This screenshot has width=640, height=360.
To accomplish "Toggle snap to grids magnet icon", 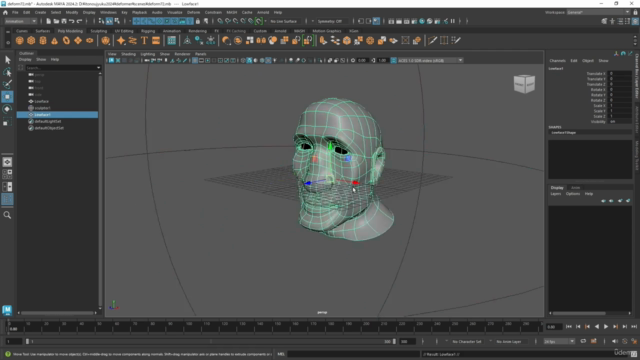I will click(220, 21).
